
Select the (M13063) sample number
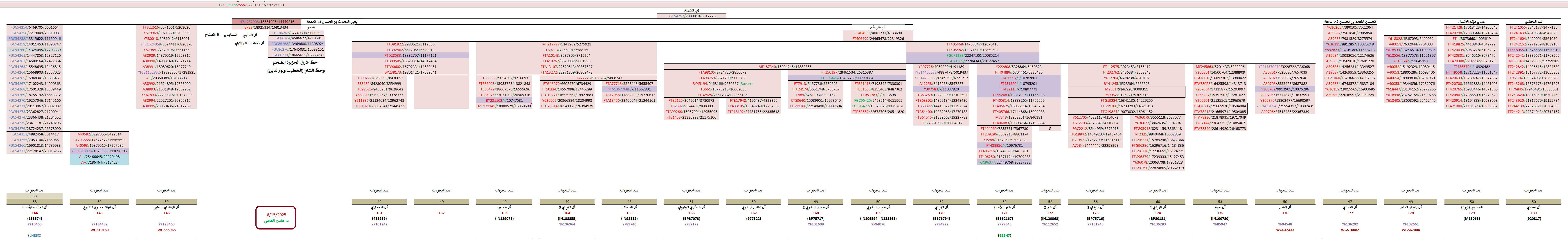tap(1472, 219)
